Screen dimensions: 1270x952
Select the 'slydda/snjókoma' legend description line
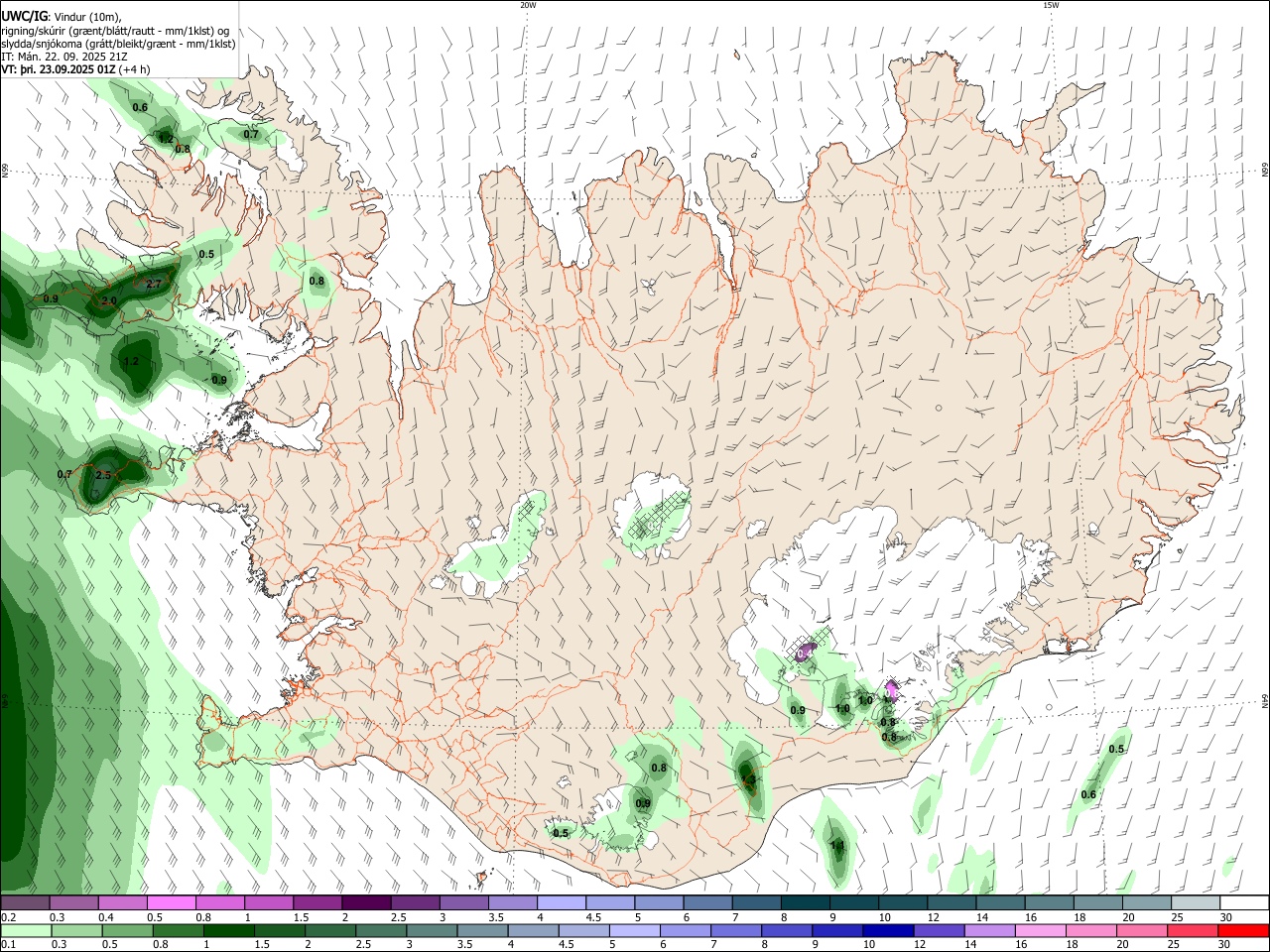[x=118, y=44]
